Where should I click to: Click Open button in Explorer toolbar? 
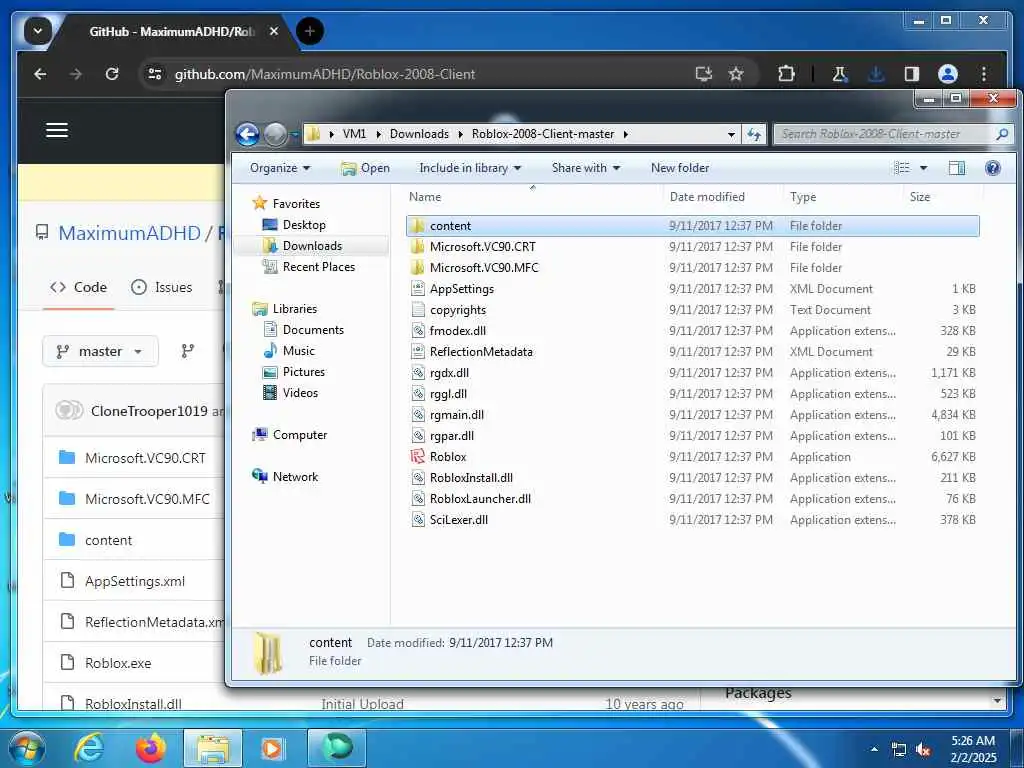click(365, 168)
